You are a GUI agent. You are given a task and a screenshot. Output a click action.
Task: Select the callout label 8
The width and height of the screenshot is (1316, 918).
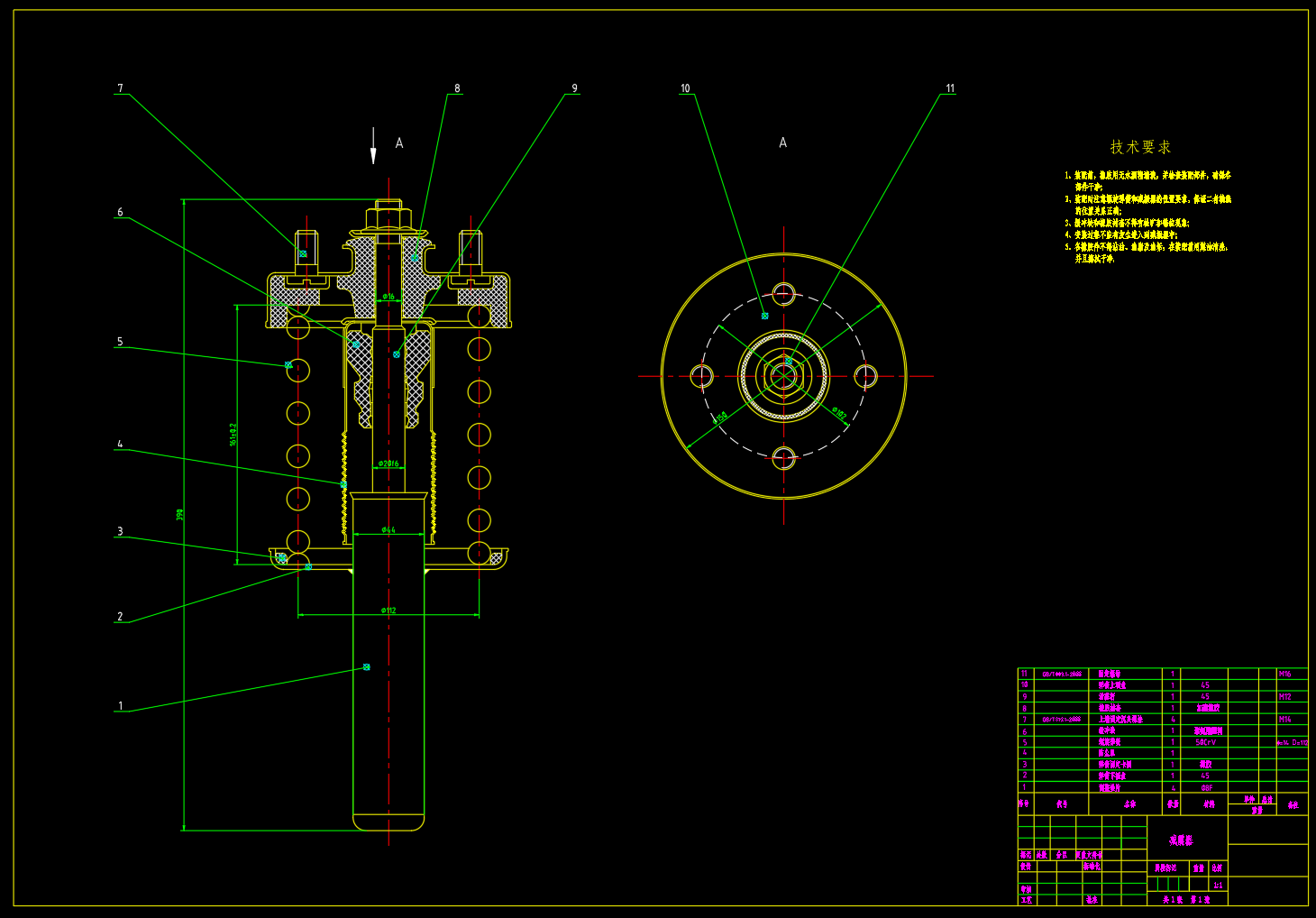coord(457,88)
